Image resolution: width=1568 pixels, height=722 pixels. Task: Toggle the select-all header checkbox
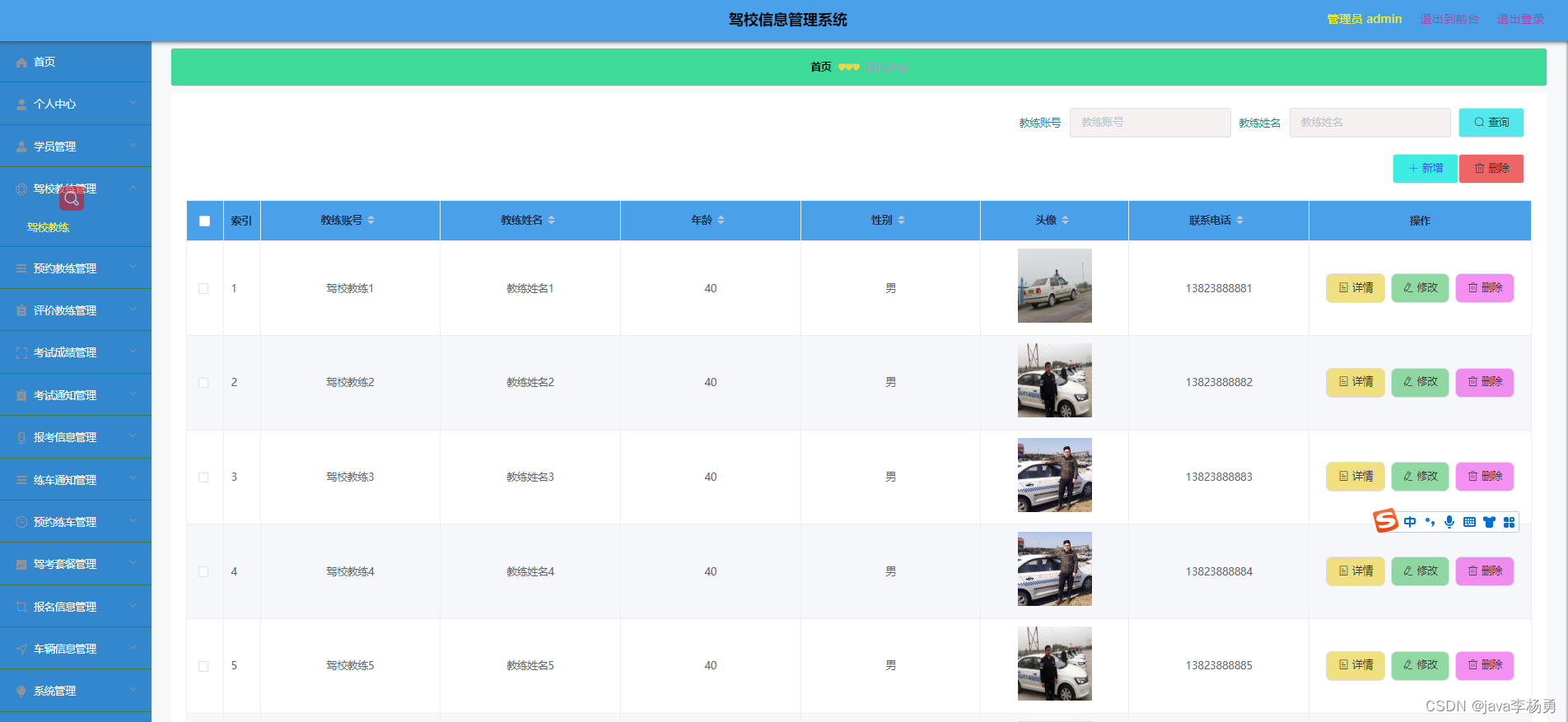(204, 221)
